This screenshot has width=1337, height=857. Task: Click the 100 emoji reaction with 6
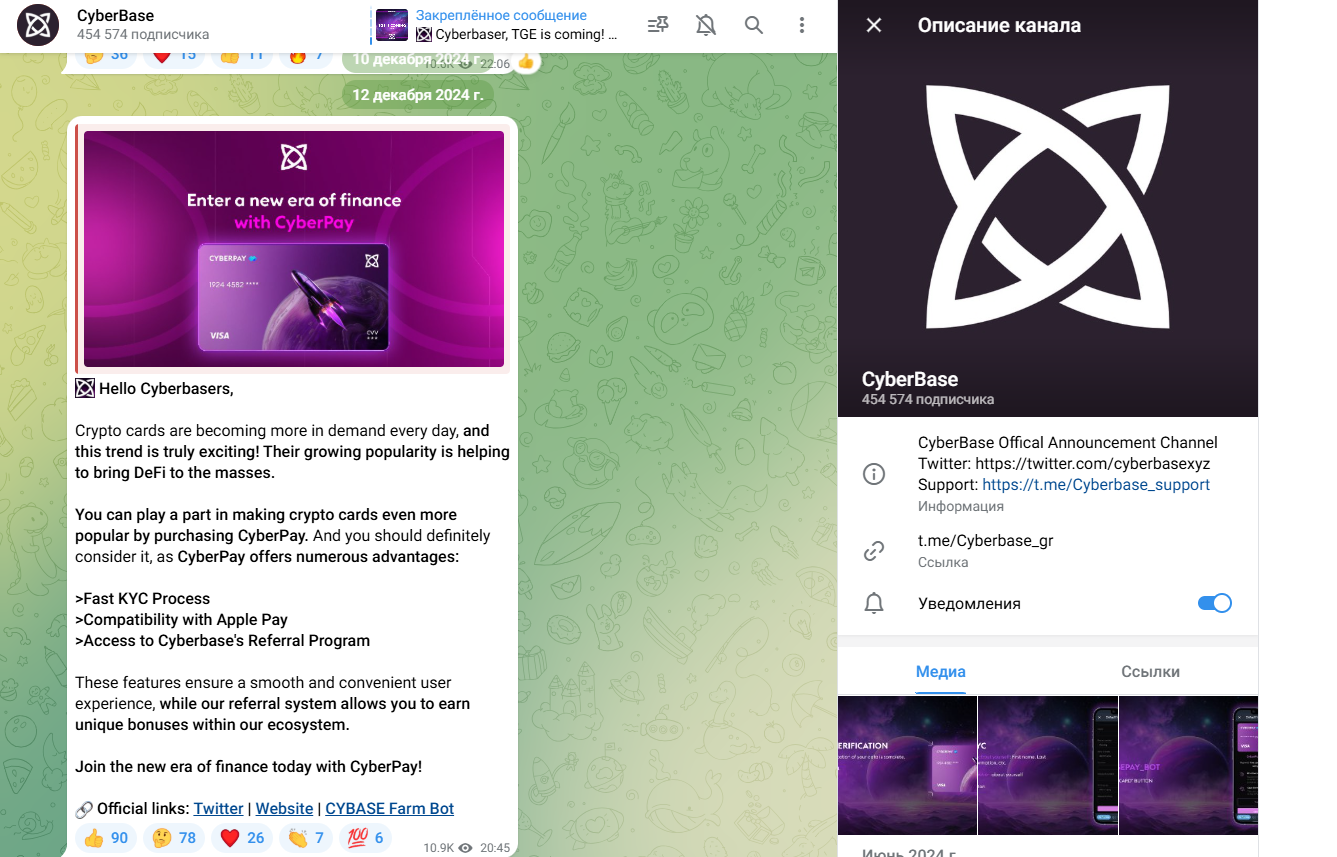(x=366, y=838)
